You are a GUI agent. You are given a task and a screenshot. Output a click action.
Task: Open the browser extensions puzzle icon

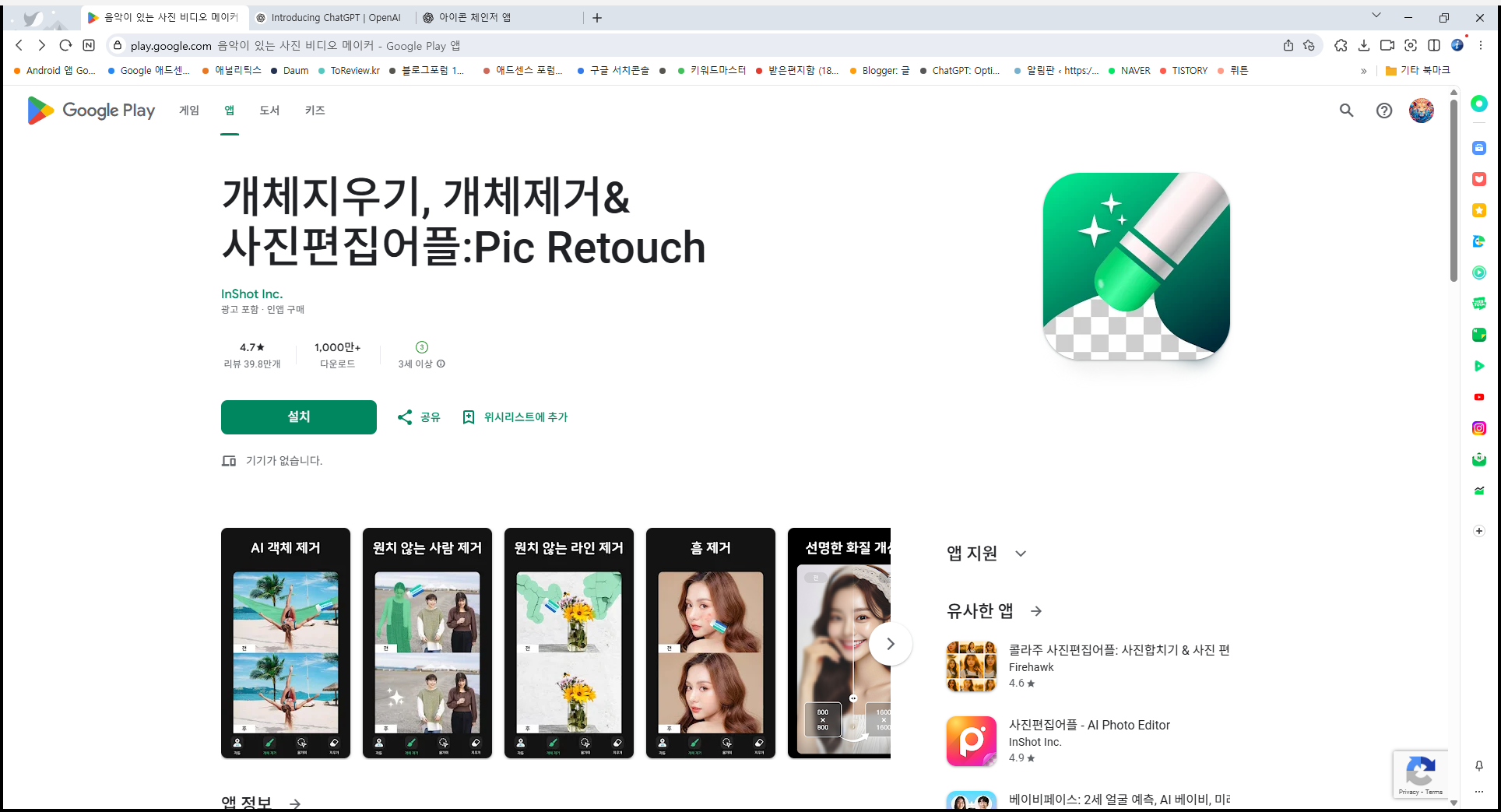click(x=1341, y=45)
